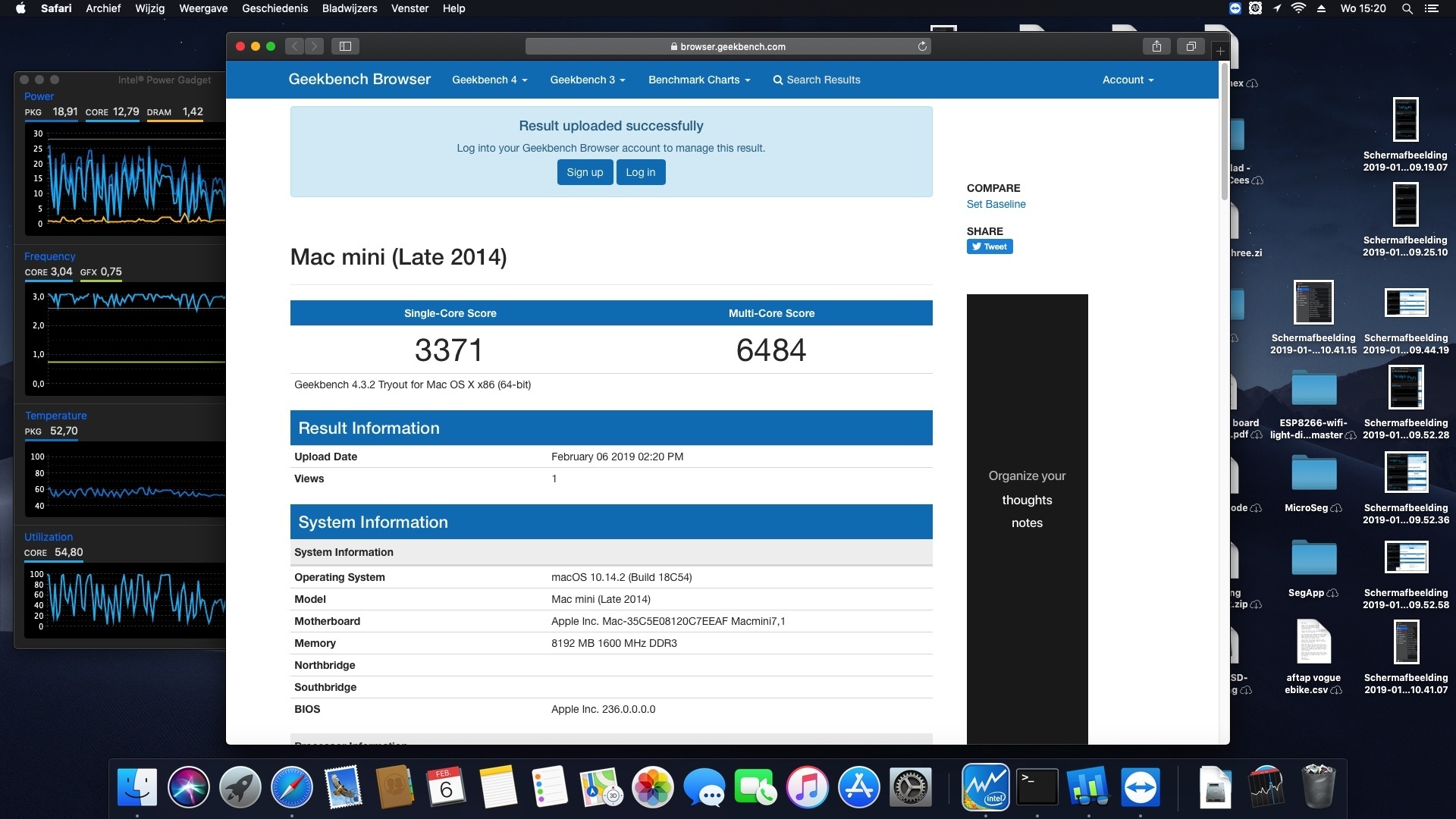
Task: Open the Geschiedenis menu
Action: point(275,8)
